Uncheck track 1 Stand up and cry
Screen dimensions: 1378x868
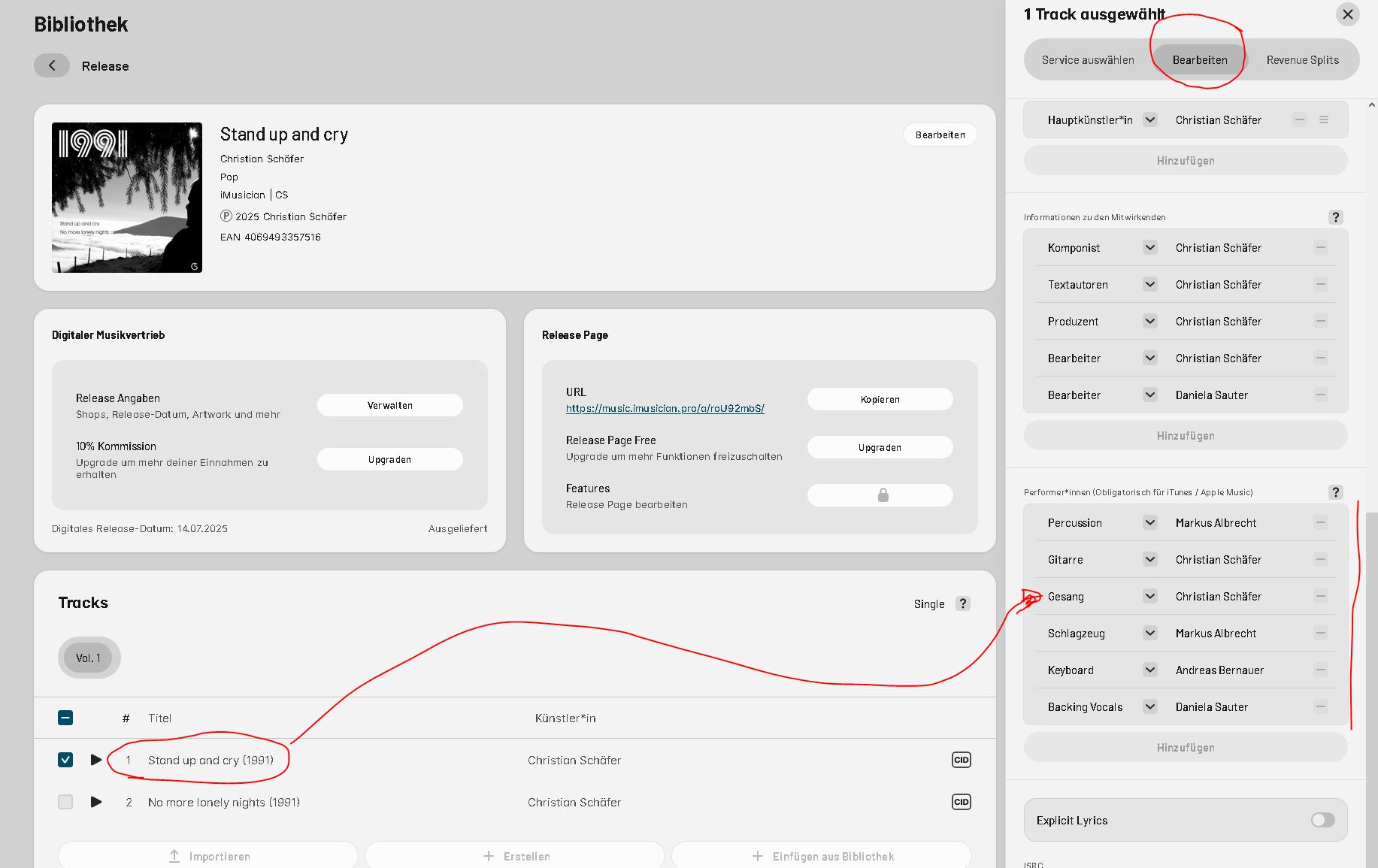point(65,760)
